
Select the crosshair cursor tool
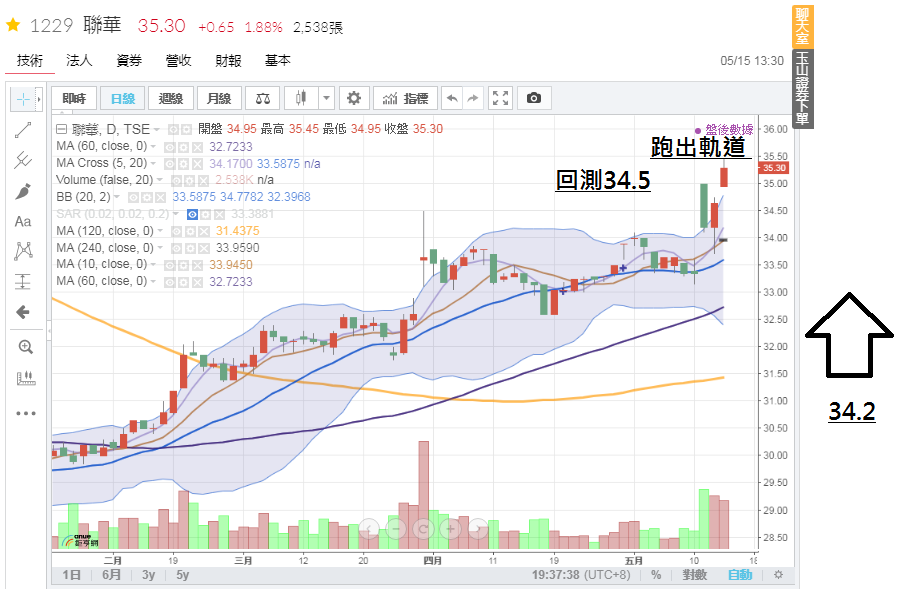(x=23, y=100)
